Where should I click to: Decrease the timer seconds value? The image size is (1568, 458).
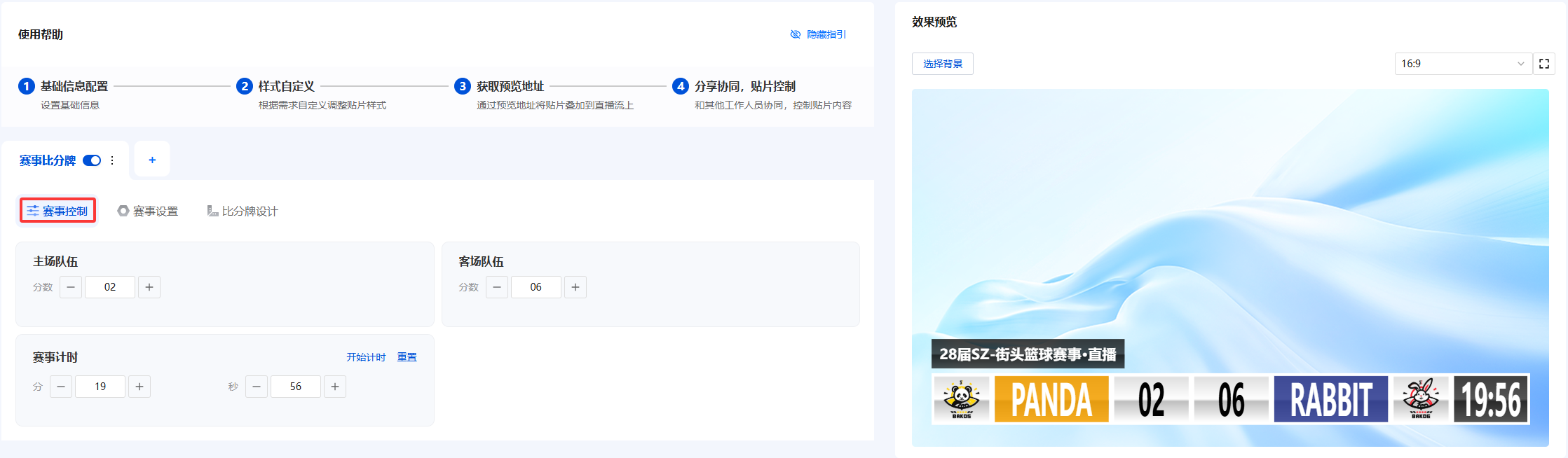click(x=257, y=387)
